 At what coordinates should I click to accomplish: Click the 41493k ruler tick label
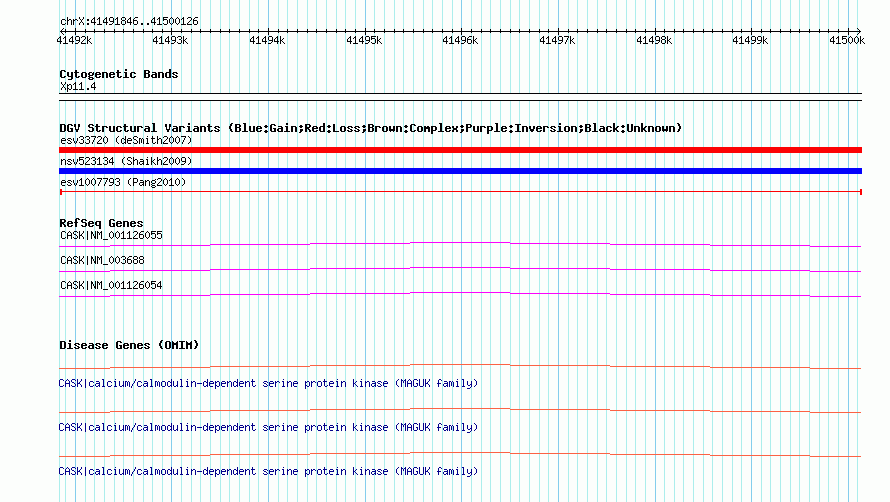click(170, 40)
